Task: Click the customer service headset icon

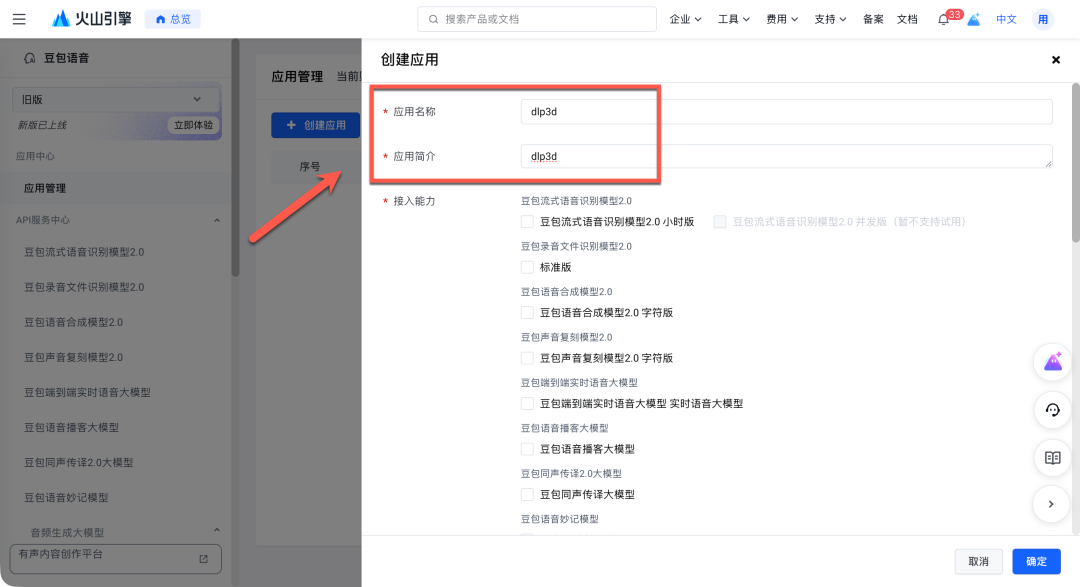Action: (x=1051, y=410)
